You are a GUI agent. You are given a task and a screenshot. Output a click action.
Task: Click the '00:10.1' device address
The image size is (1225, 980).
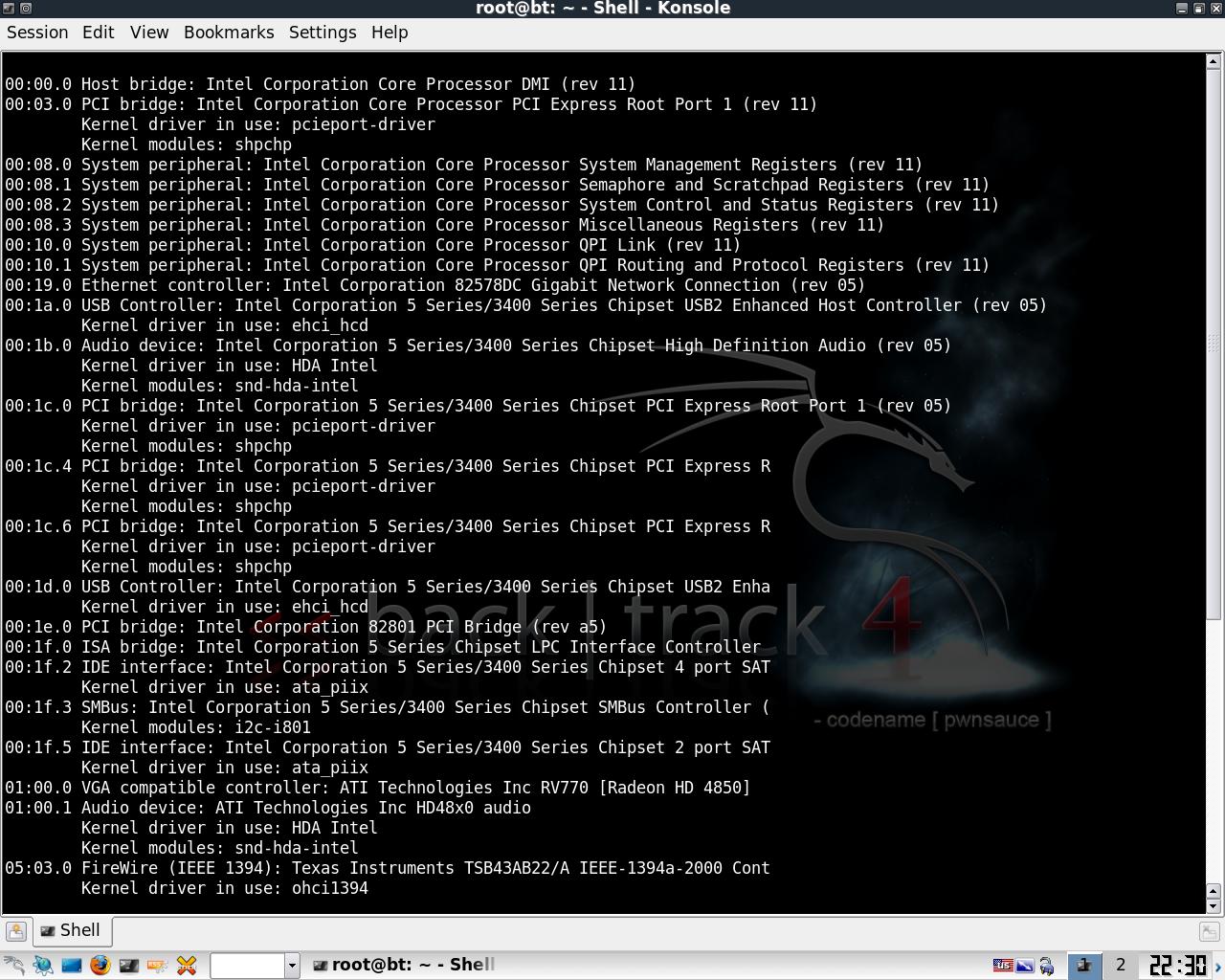[x=38, y=265]
